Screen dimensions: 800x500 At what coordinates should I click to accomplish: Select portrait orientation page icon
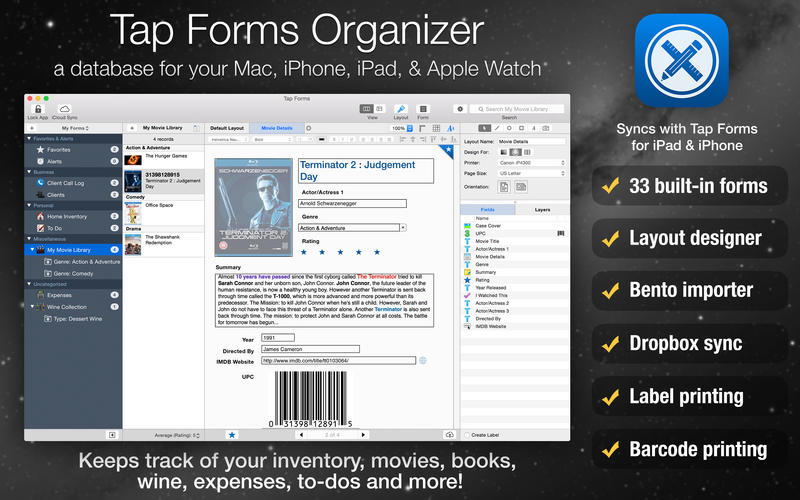point(504,186)
